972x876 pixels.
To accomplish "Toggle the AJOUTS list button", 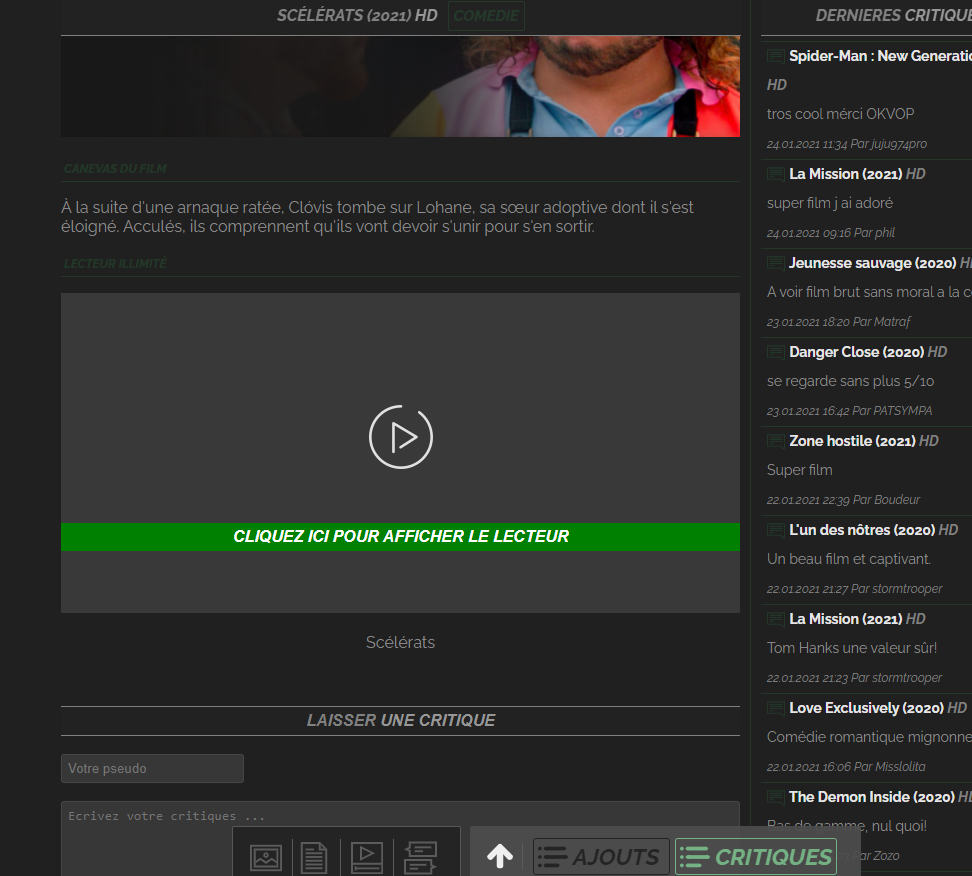I will click(601, 857).
